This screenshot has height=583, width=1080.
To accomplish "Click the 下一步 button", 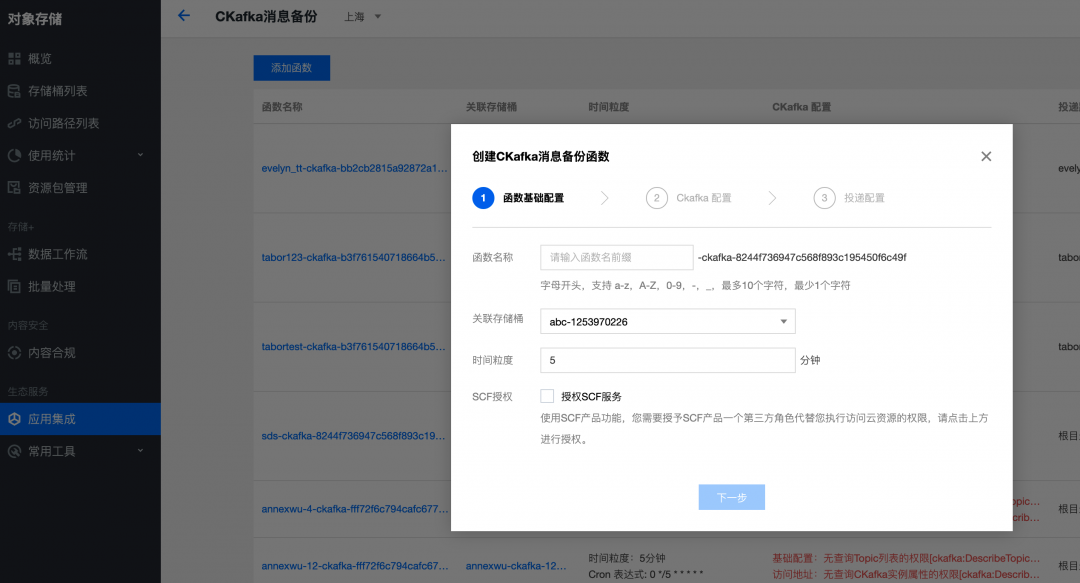I will coord(731,497).
